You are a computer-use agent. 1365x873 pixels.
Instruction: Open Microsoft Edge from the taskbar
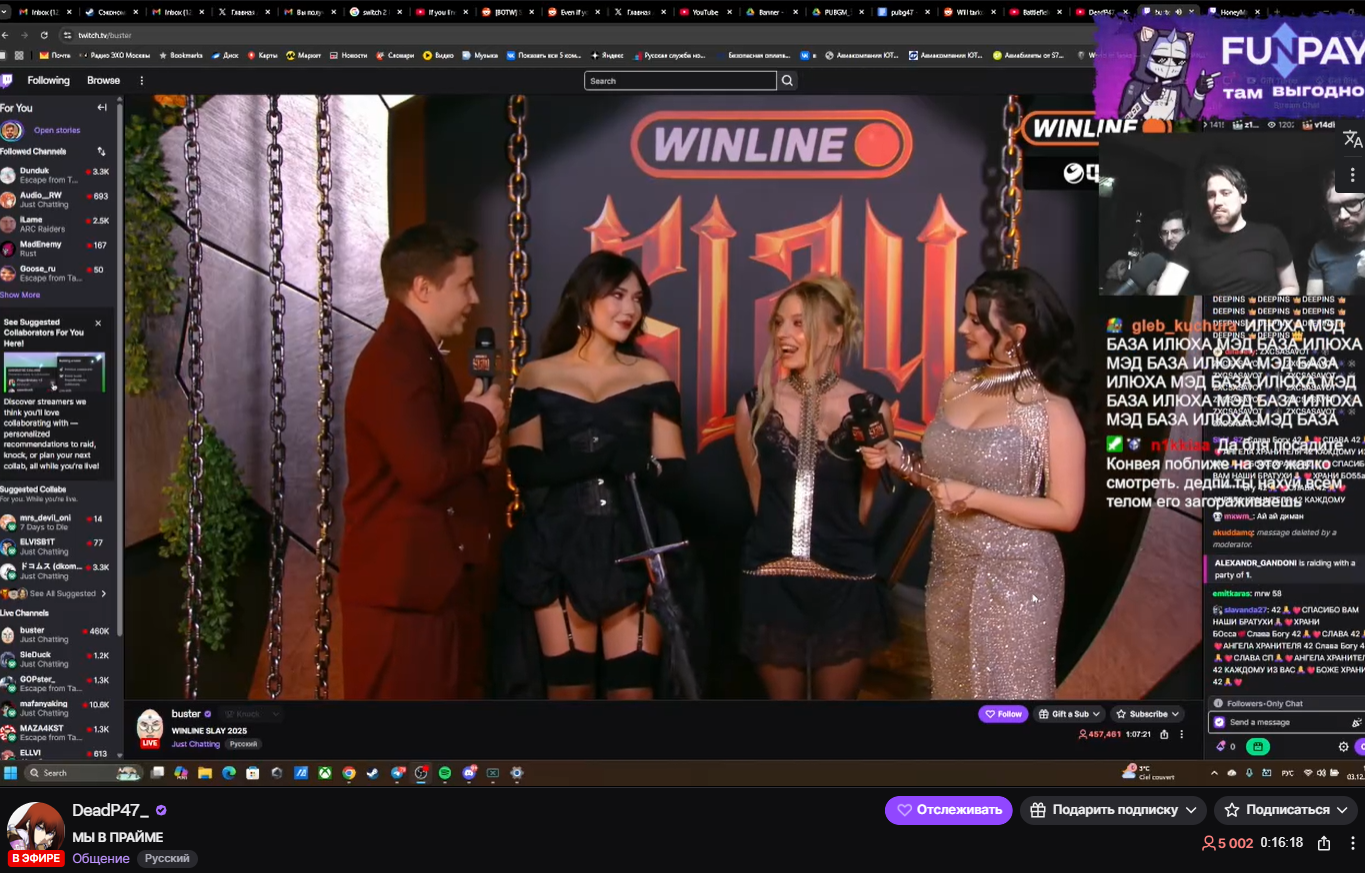point(229,773)
